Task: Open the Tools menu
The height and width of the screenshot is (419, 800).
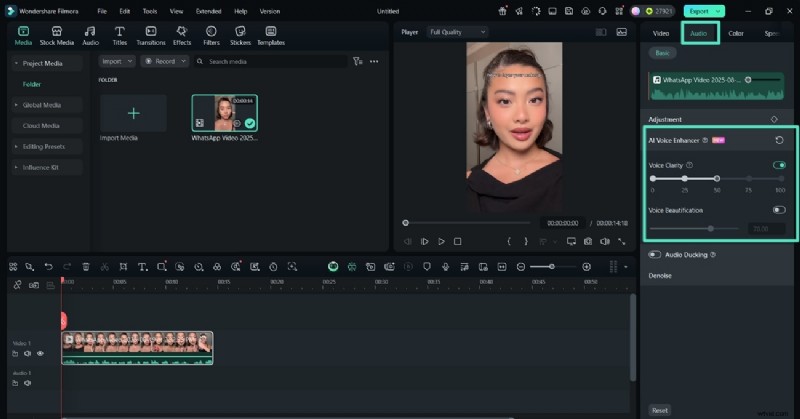Action: click(150, 11)
